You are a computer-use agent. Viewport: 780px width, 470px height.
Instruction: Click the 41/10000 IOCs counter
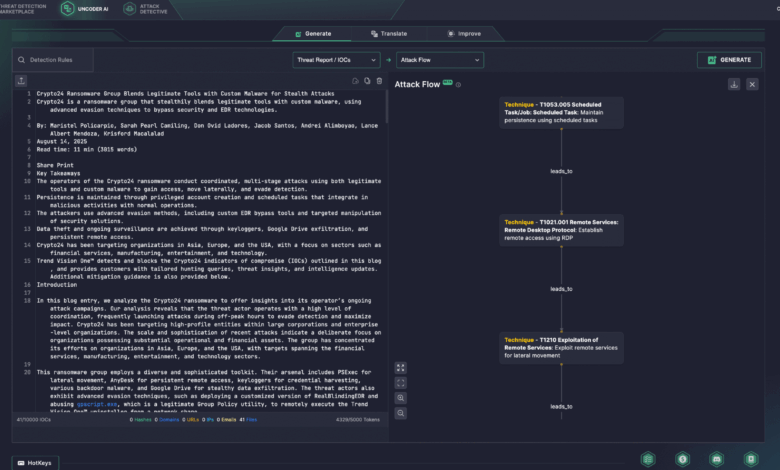click(x=34, y=420)
